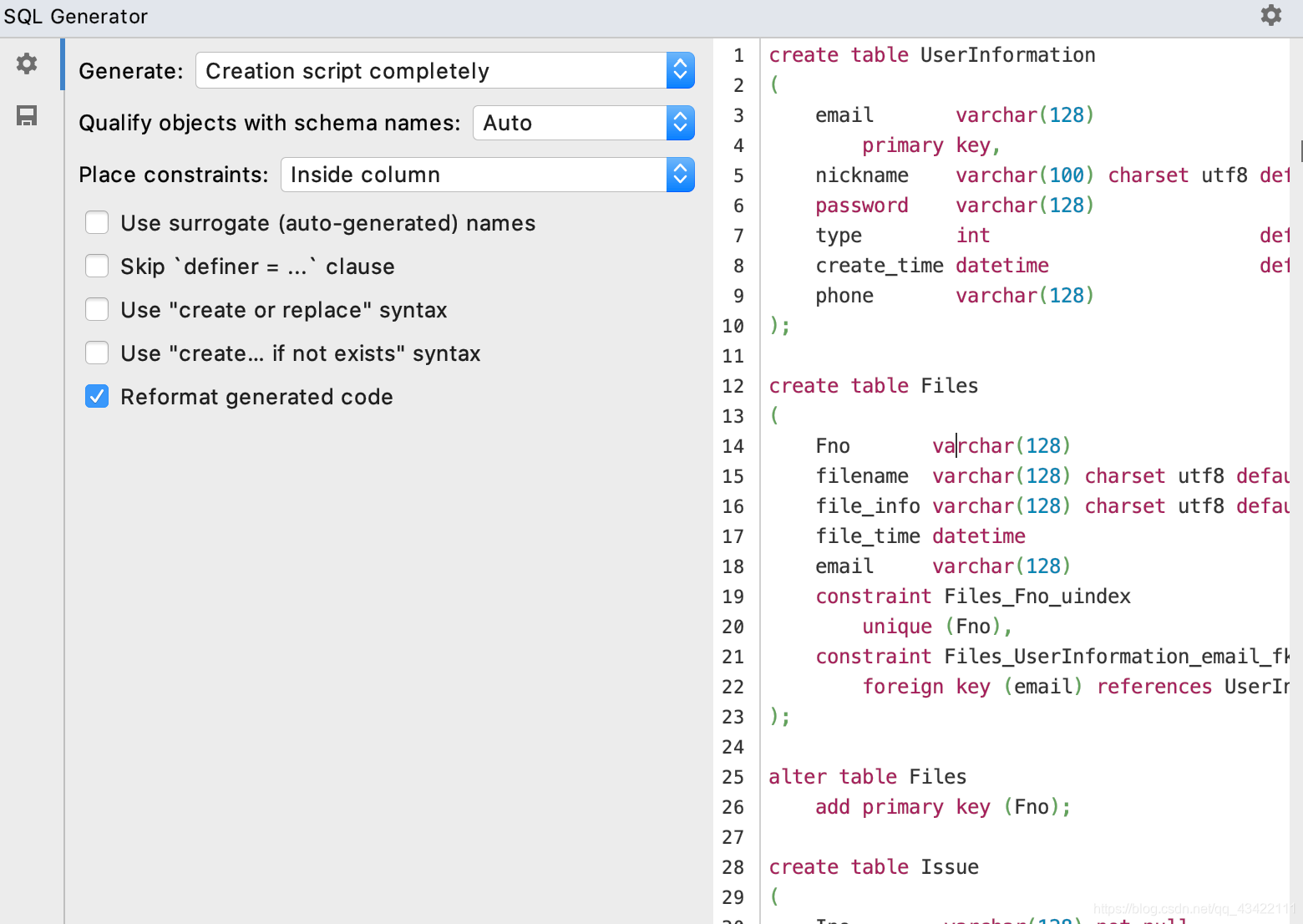Click 'file_info' column on line 16
Image resolution: width=1303 pixels, height=924 pixels.
pos(868,506)
